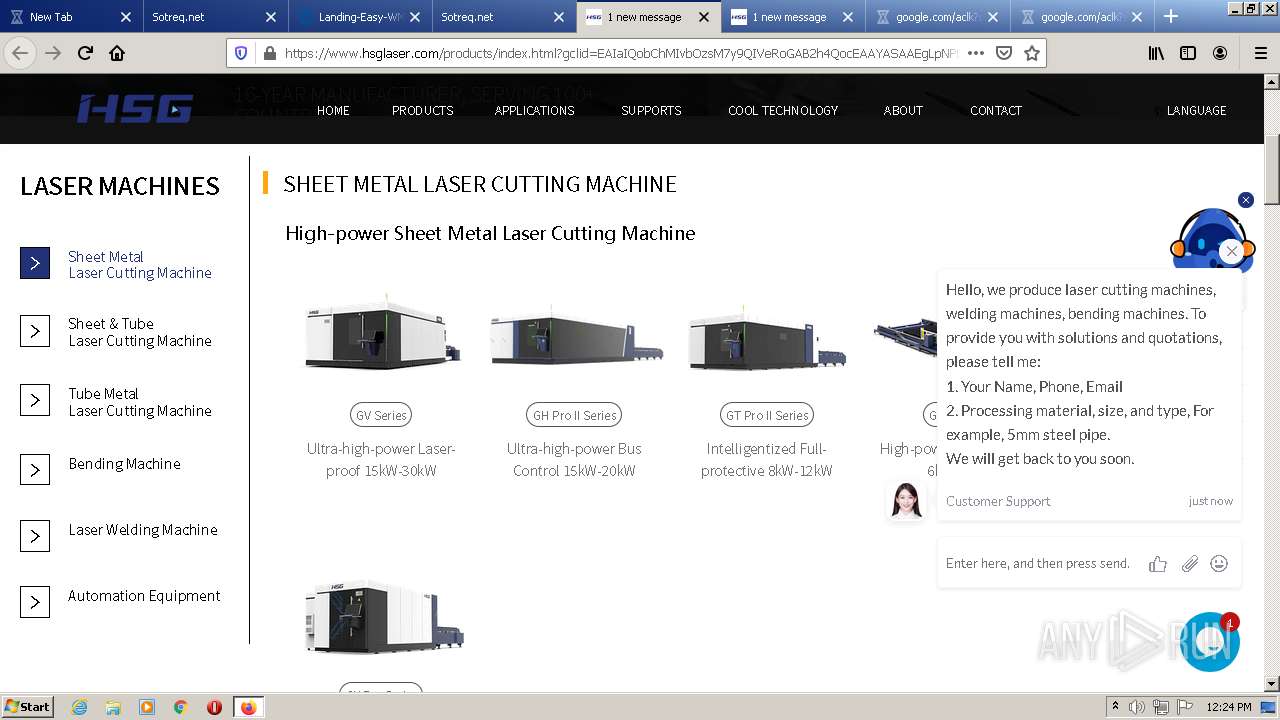This screenshot has width=1280, height=720.
Task: Open File Explorer from the taskbar
Action: pos(113,707)
